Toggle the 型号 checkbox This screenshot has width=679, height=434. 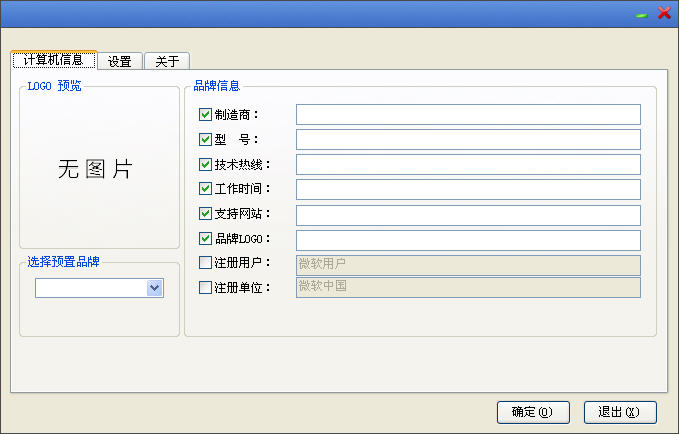click(x=206, y=140)
